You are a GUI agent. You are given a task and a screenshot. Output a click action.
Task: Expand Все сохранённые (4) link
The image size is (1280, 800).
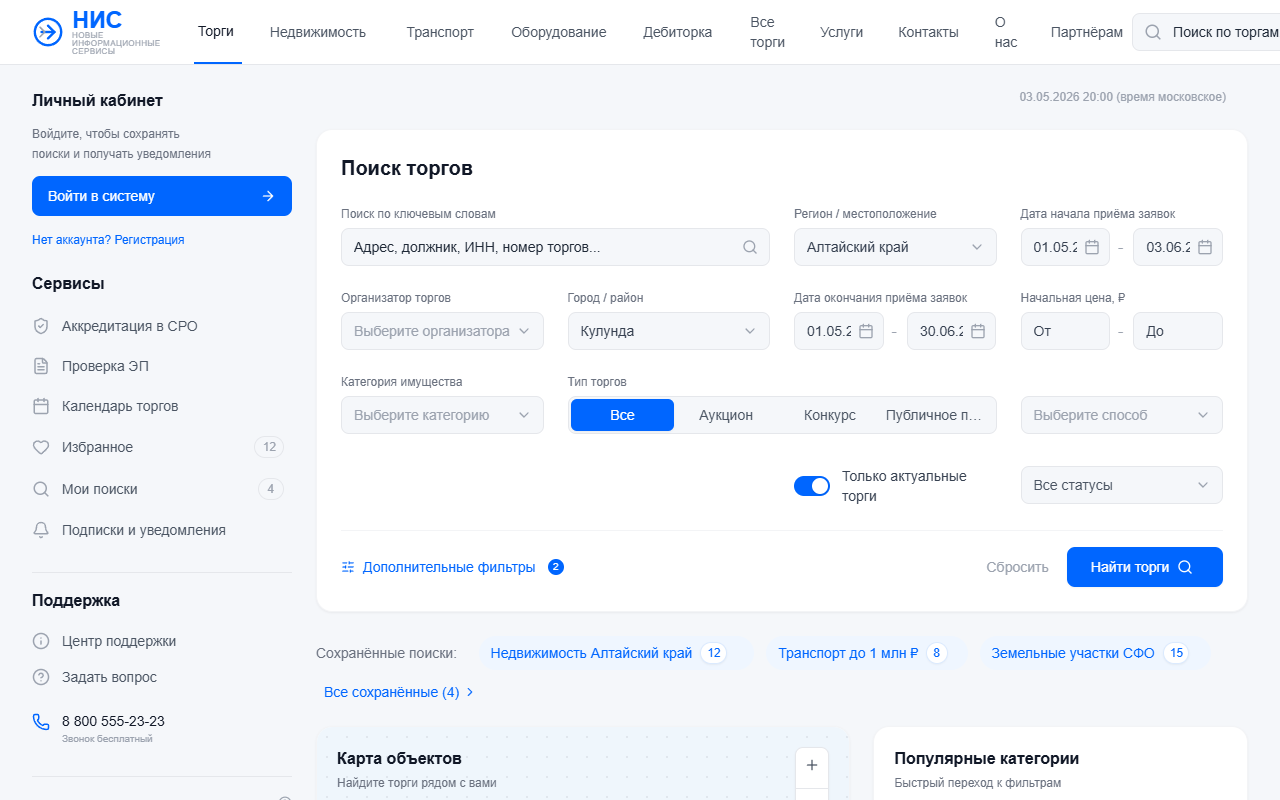click(x=399, y=692)
